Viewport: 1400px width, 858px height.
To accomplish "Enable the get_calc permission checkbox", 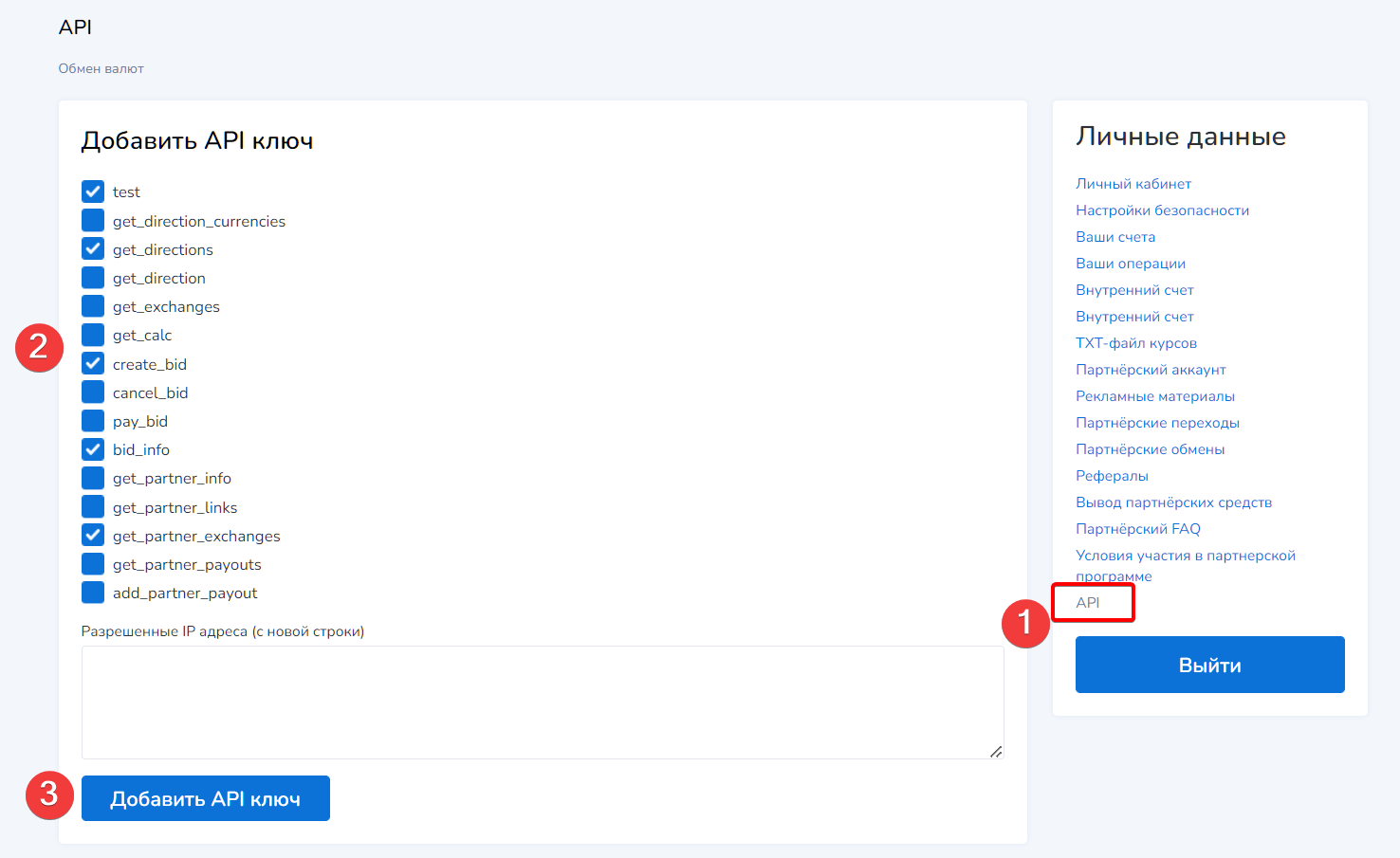I will (93, 335).
